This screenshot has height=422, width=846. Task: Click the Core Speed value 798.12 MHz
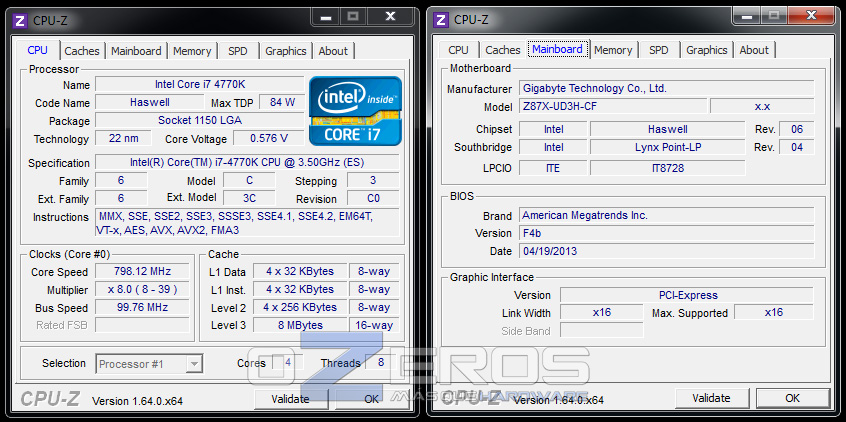(x=142, y=271)
